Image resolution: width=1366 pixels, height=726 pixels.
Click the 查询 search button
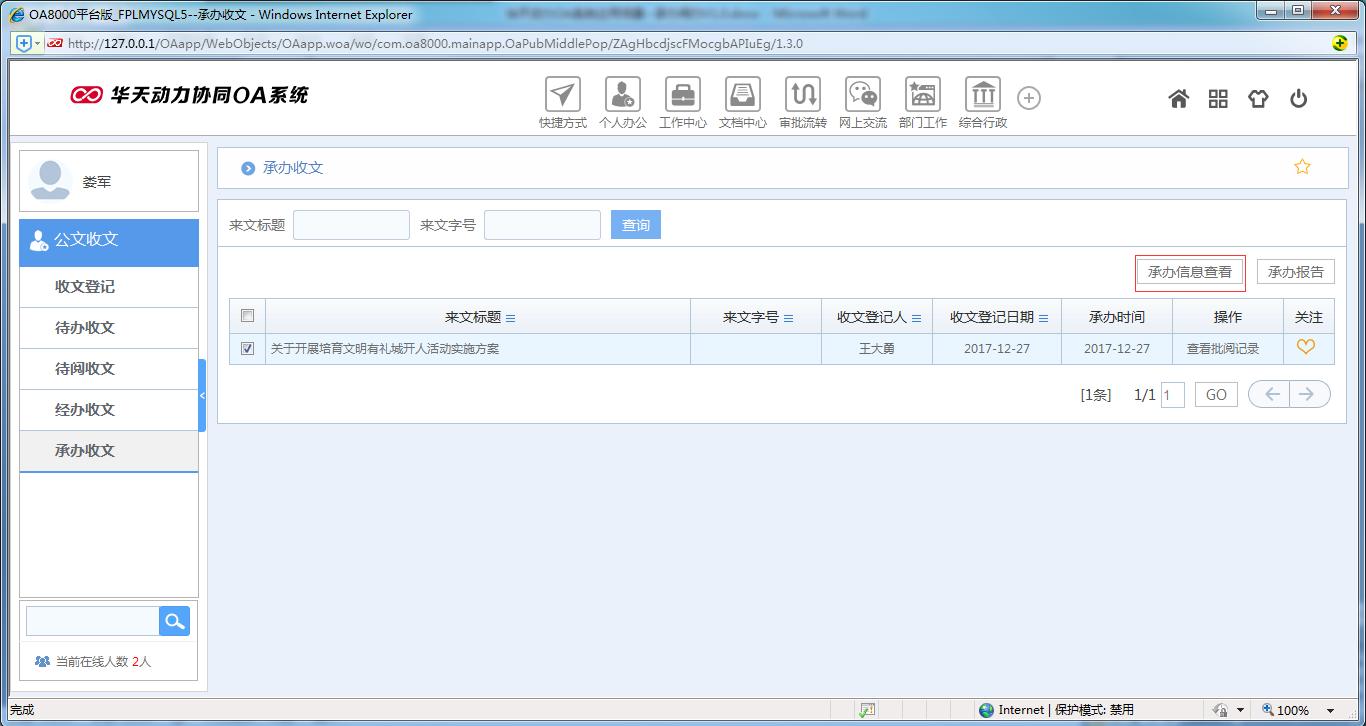(635, 224)
